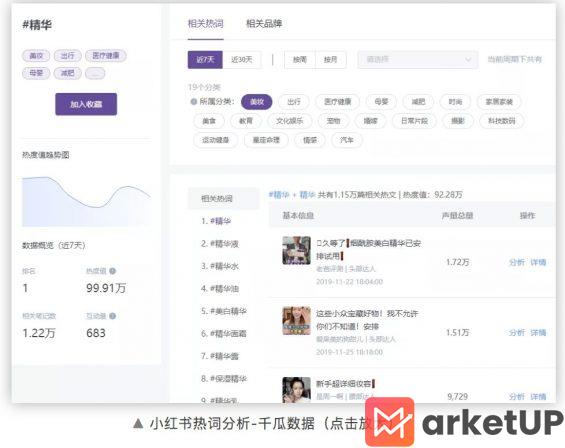Open hot word 1. #精华
565x448 pixels.
pyautogui.click(x=216, y=221)
